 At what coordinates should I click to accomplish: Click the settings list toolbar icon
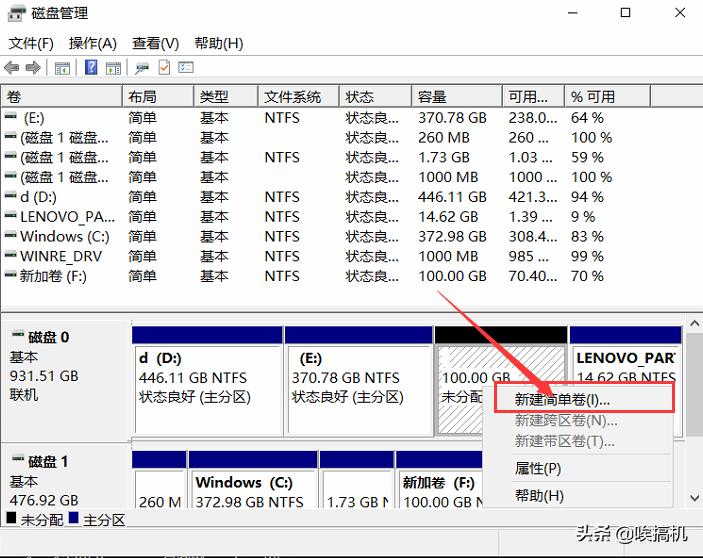pyautogui.click(x=186, y=68)
